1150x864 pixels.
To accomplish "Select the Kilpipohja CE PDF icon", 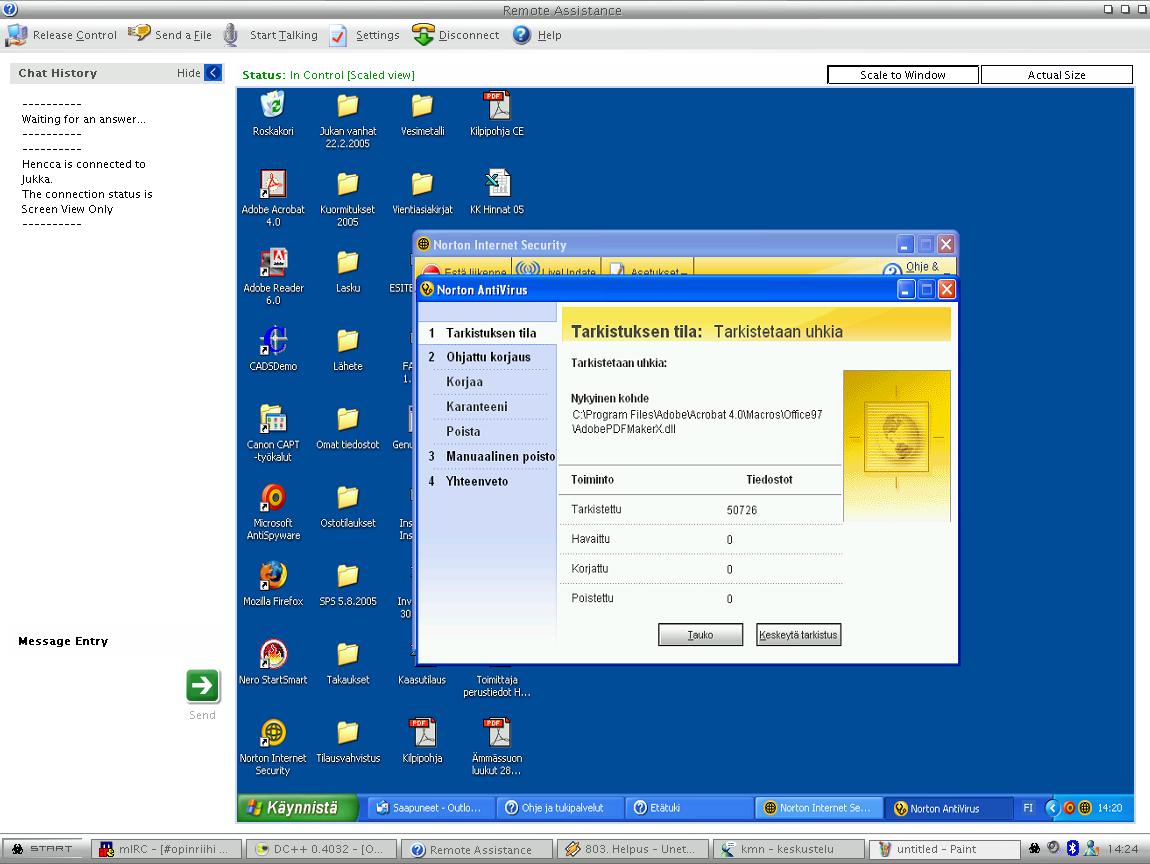I will click(497, 114).
